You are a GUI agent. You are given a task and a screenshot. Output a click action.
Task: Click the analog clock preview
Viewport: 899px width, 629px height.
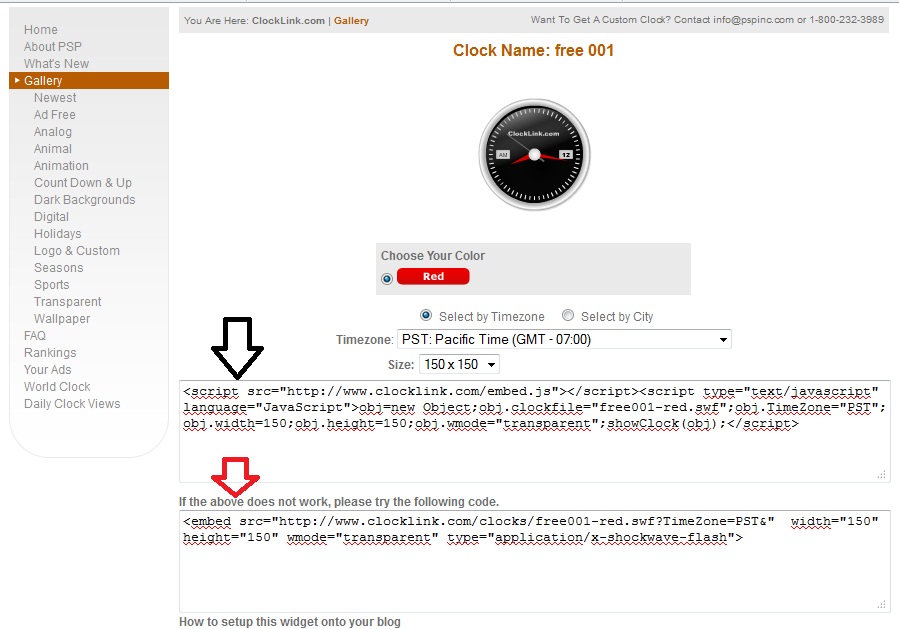tap(534, 155)
